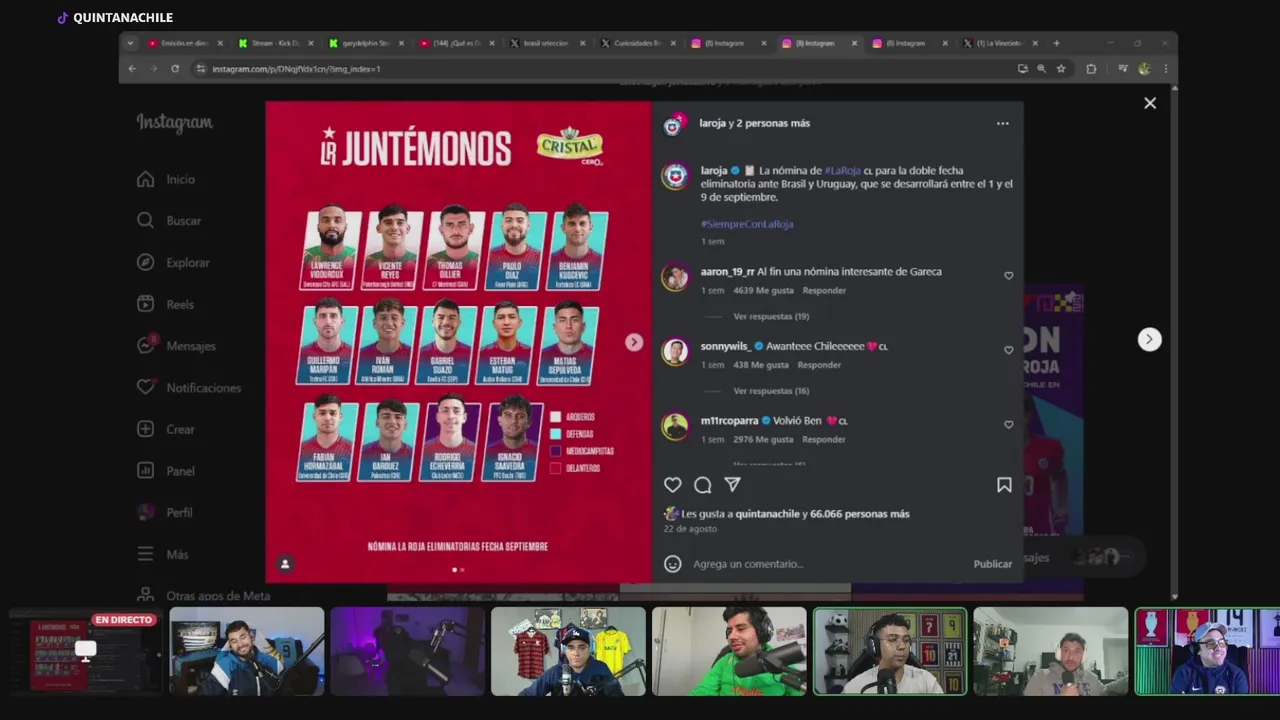Click the Instagram wordmark logo

click(x=175, y=123)
